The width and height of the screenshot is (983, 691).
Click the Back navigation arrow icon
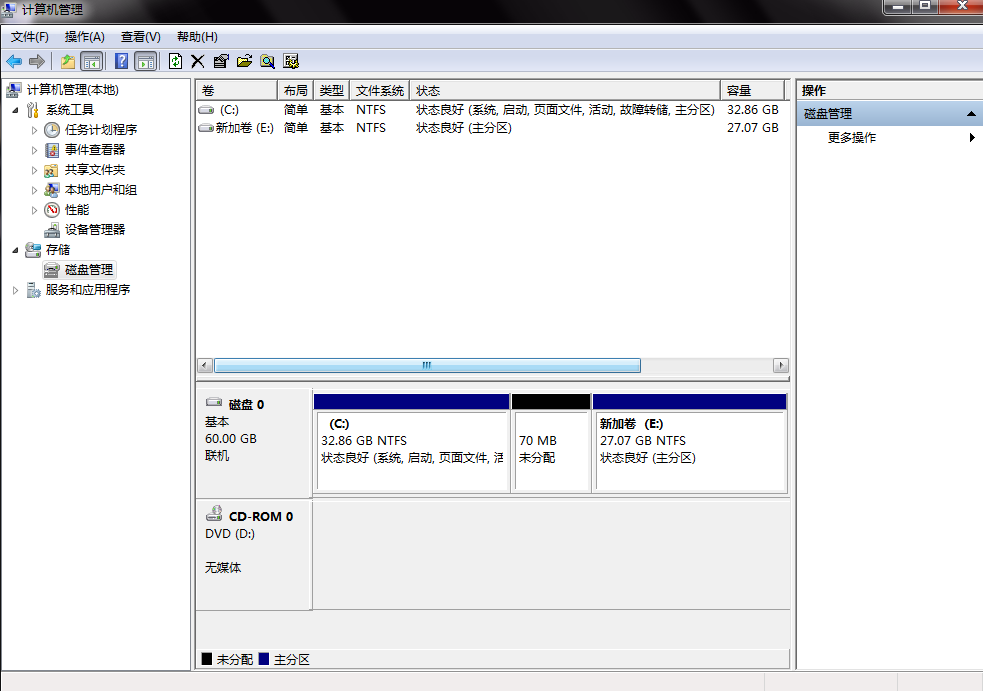click(12, 61)
